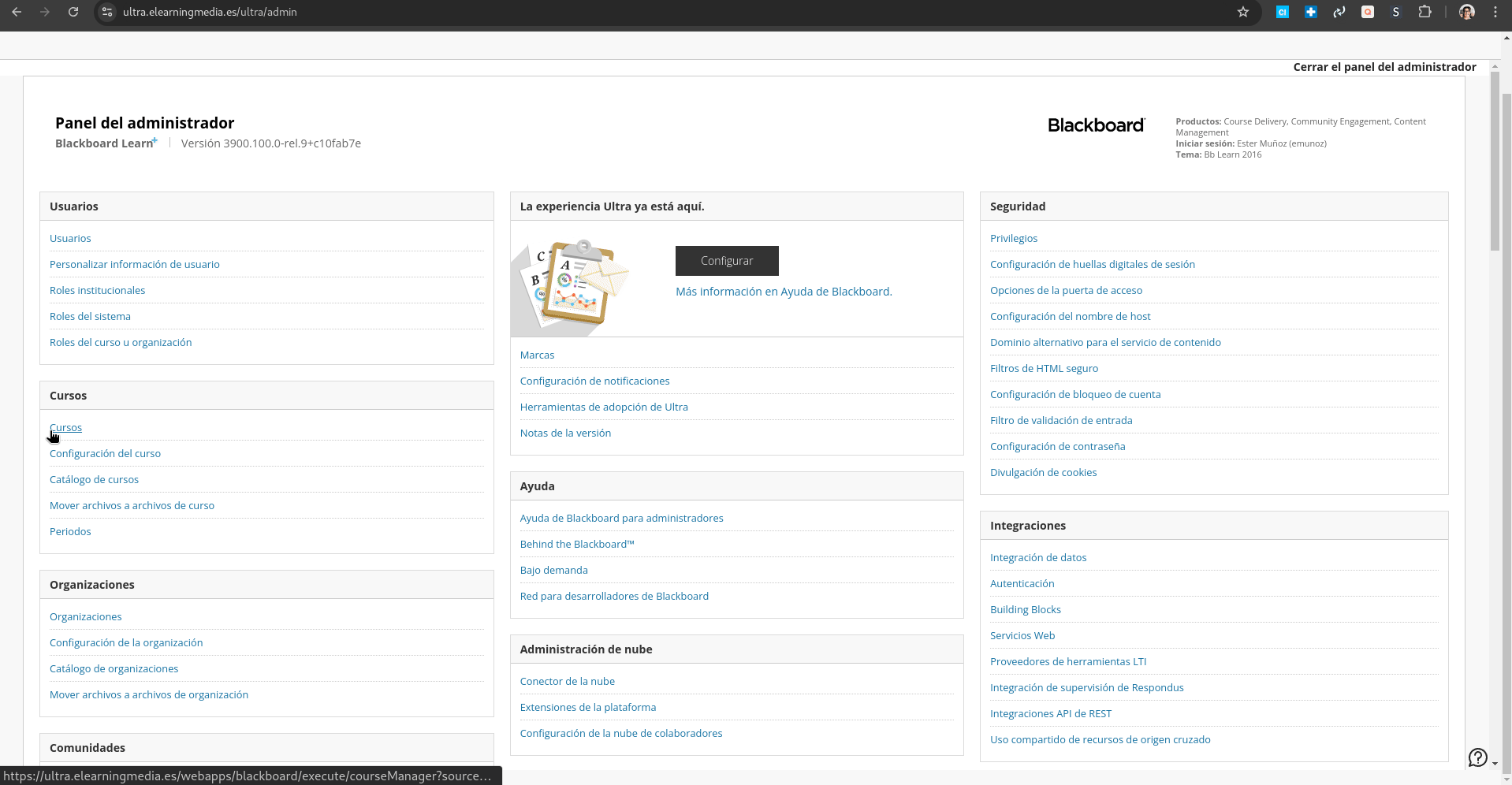
Task: Open the site information icon in address bar
Action: [x=108, y=12]
